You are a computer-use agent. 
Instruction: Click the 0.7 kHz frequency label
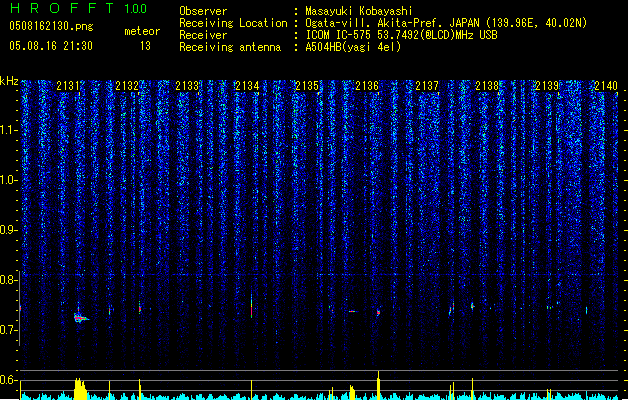(9, 330)
